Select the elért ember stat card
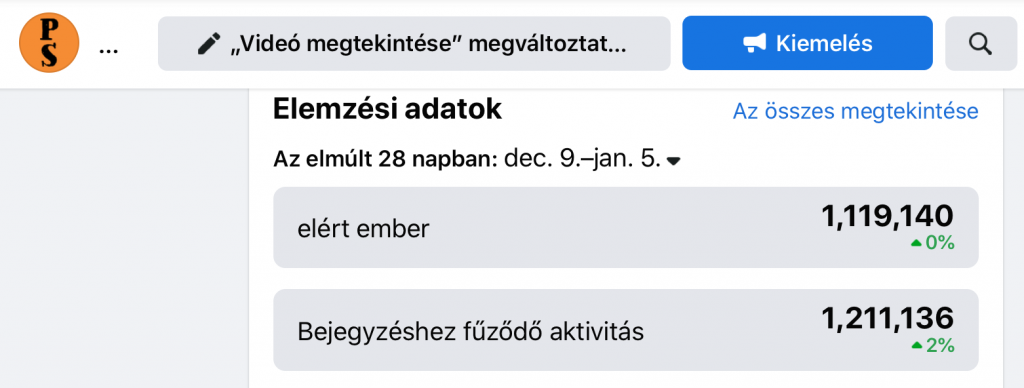 point(626,227)
